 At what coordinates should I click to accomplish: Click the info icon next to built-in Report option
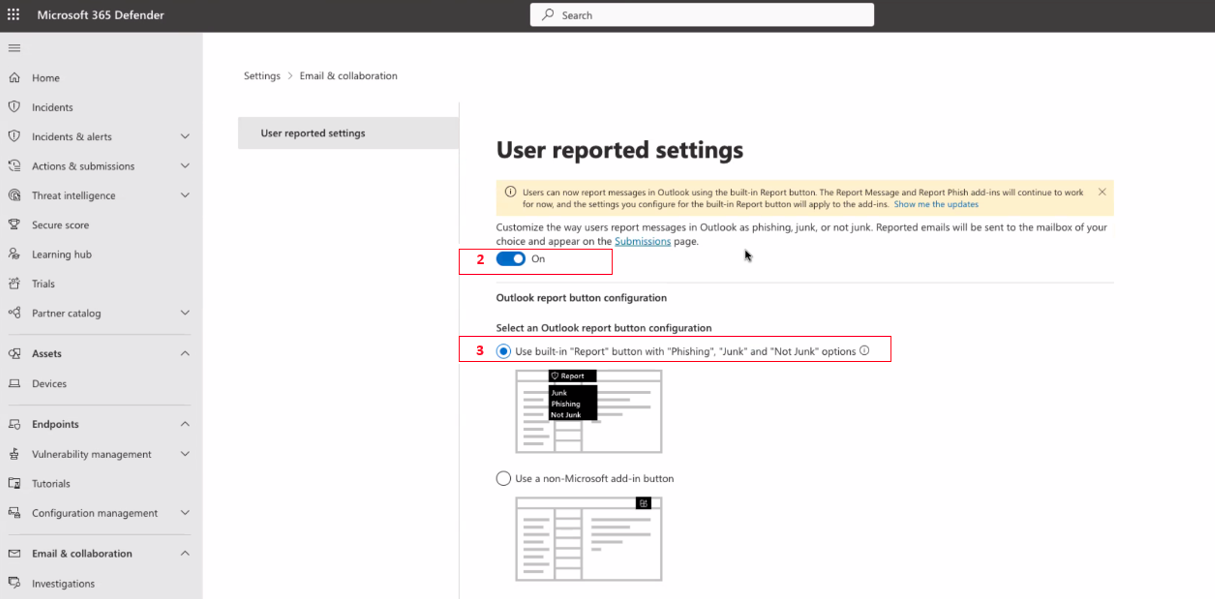865,351
